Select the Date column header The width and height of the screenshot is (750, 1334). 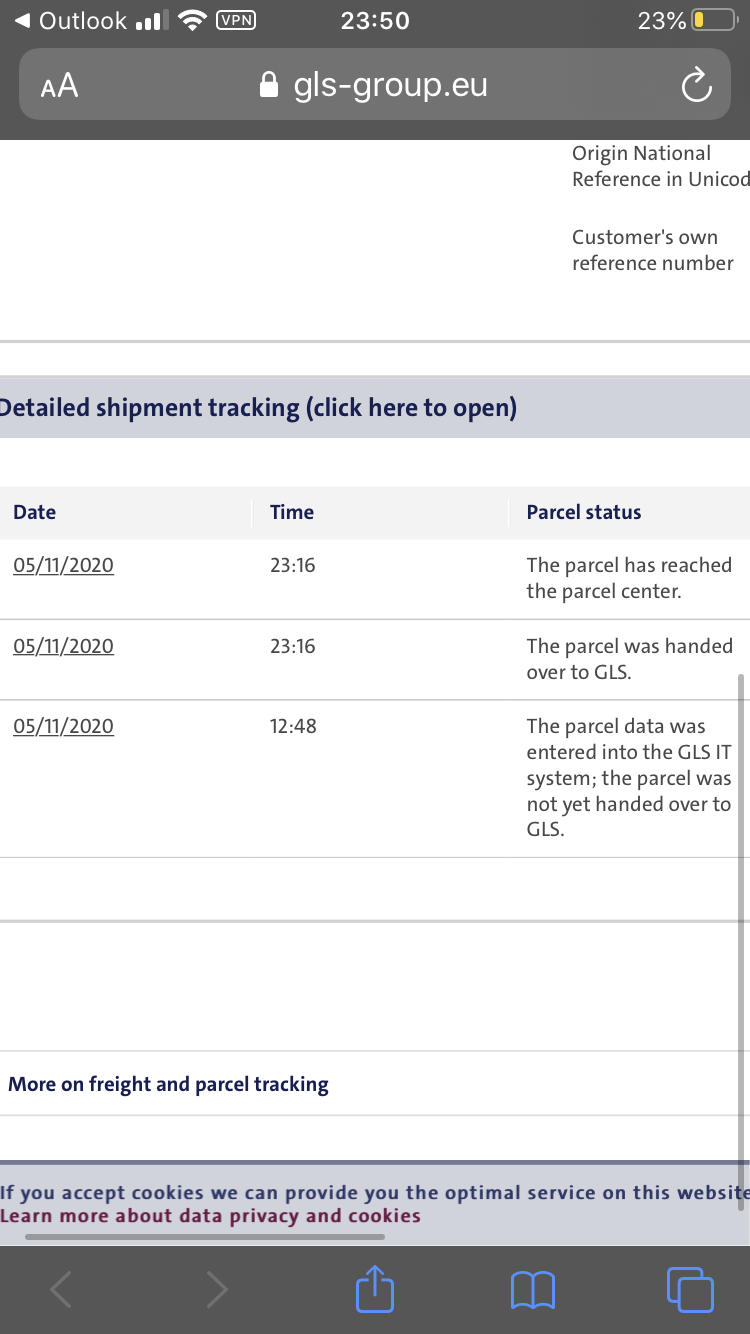(34, 512)
